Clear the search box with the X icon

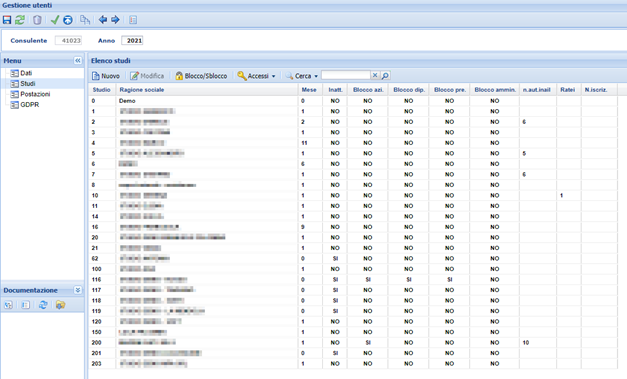[x=375, y=75]
